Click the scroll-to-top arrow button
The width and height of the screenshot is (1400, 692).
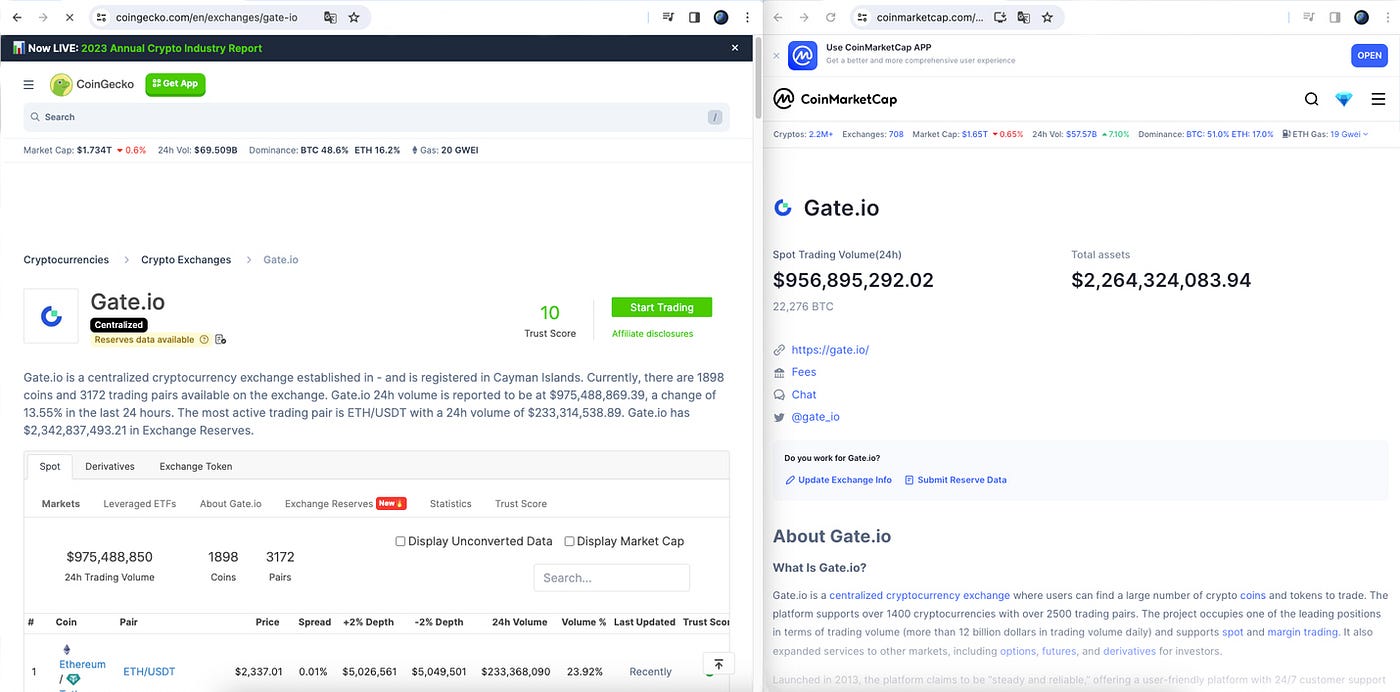[x=719, y=664]
